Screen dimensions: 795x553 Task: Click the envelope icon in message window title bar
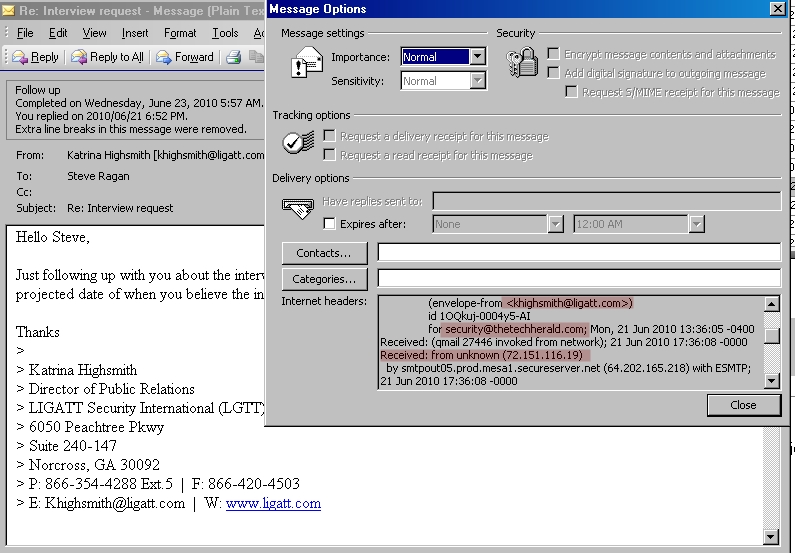[8, 10]
